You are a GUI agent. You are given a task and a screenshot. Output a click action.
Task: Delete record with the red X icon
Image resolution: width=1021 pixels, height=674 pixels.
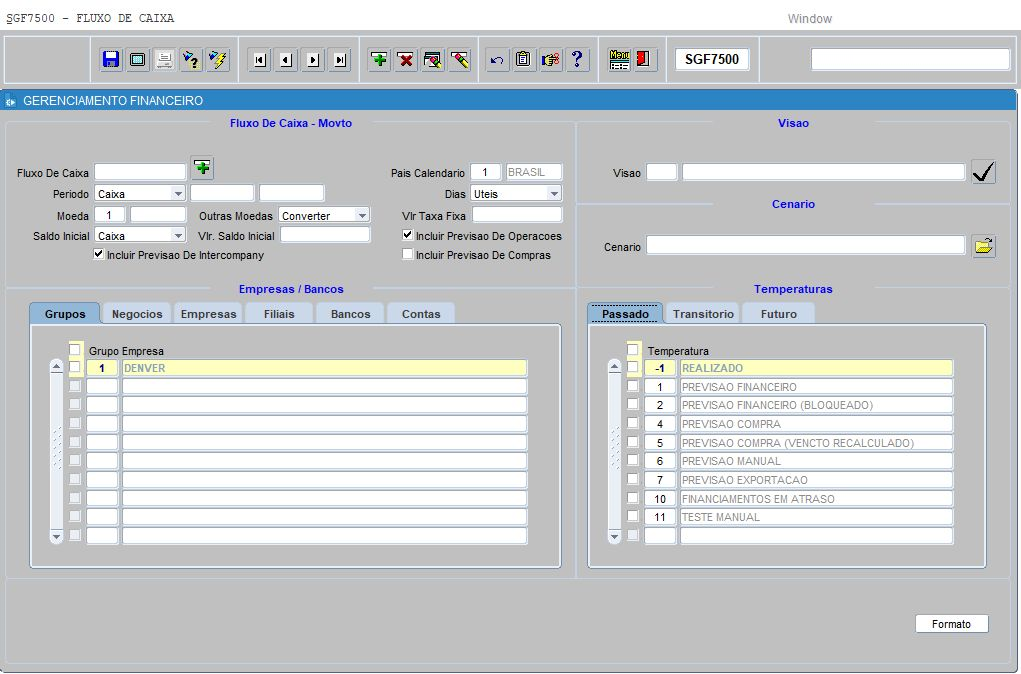pos(406,59)
